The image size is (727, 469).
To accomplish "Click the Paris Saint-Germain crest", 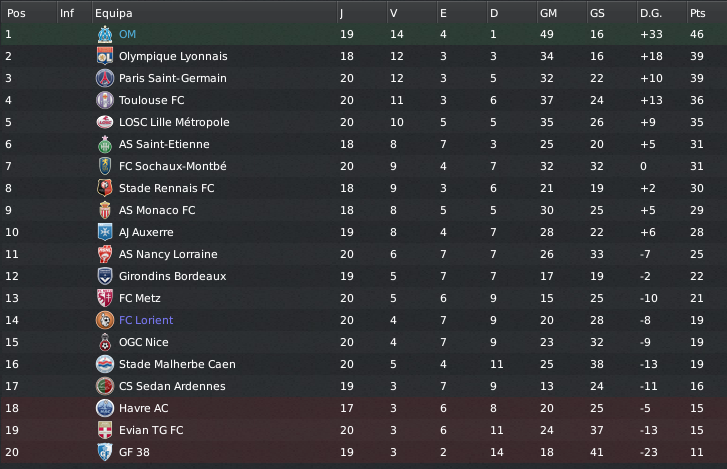I will [104, 78].
